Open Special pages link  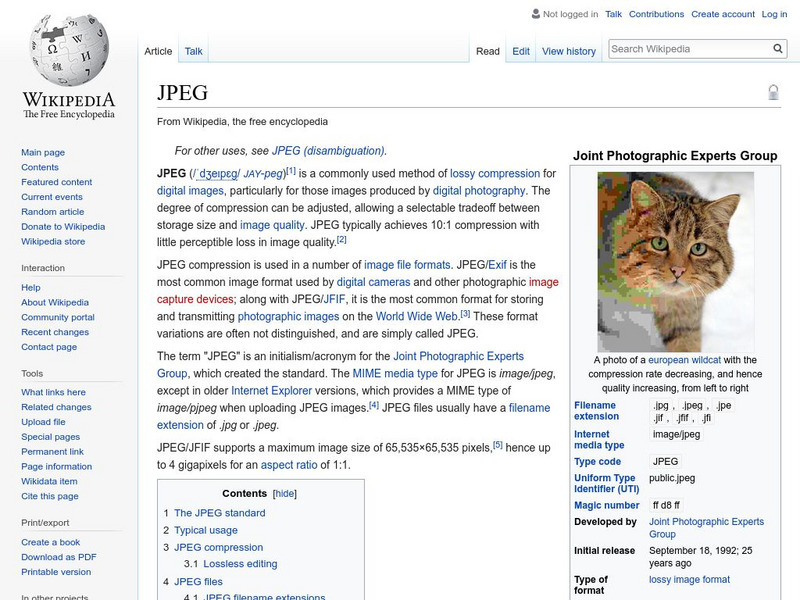[51, 436]
